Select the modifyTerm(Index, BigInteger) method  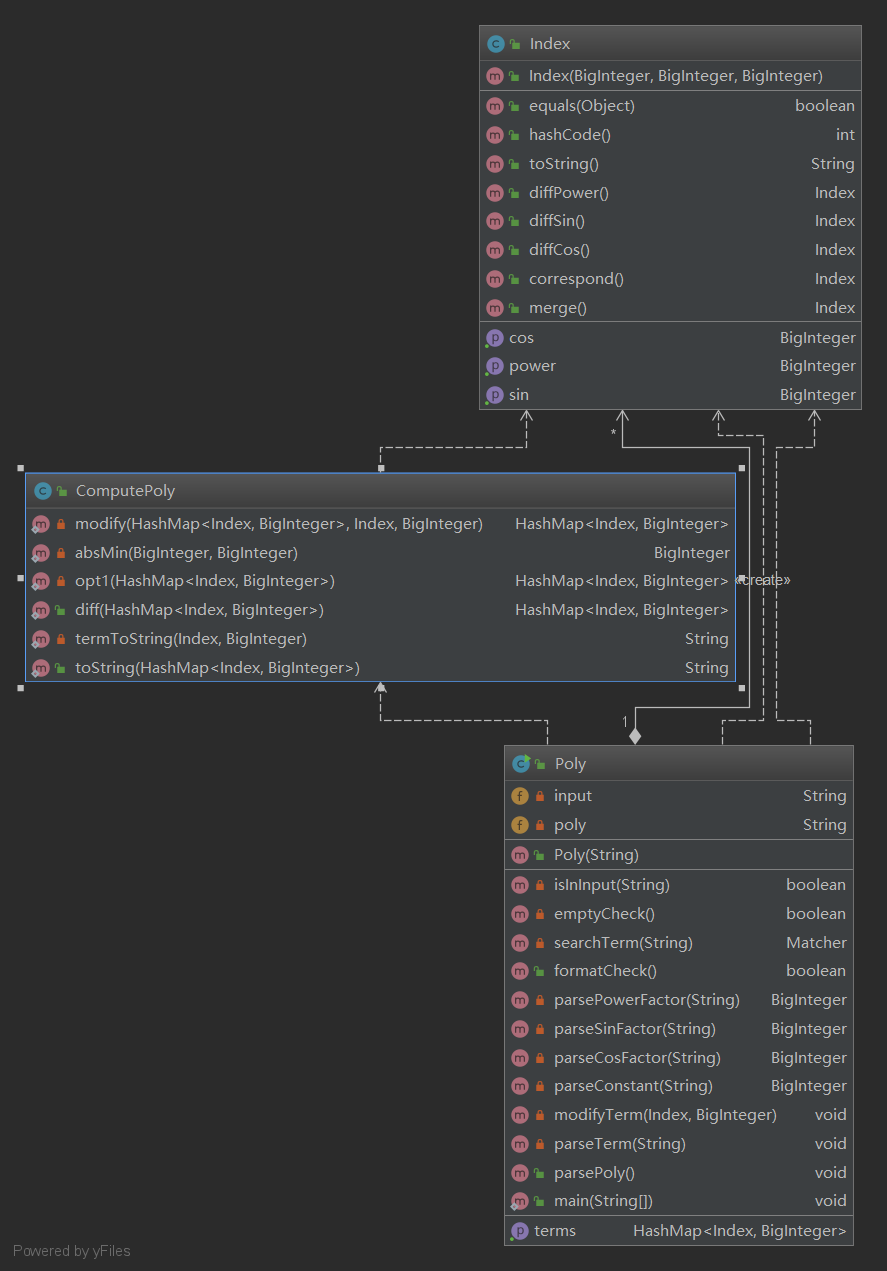tap(679, 1115)
